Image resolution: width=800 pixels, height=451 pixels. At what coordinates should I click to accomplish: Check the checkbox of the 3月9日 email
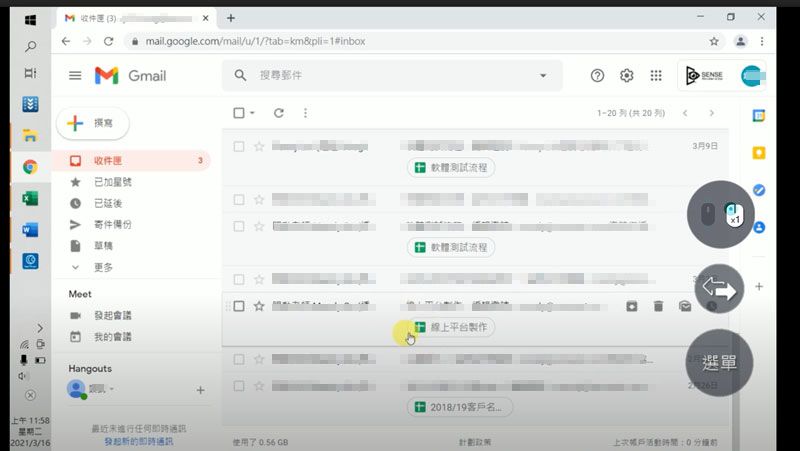pyautogui.click(x=239, y=146)
